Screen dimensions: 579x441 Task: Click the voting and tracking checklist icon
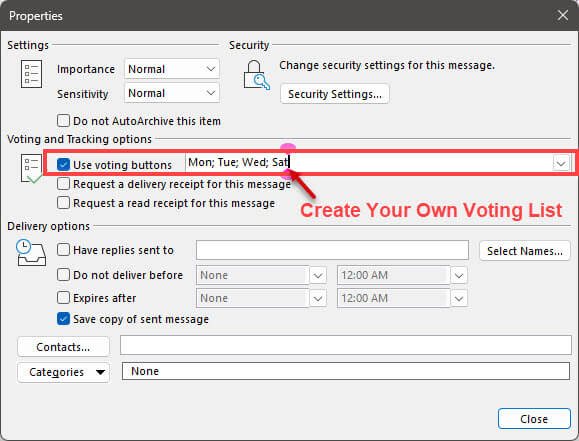point(31,169)
